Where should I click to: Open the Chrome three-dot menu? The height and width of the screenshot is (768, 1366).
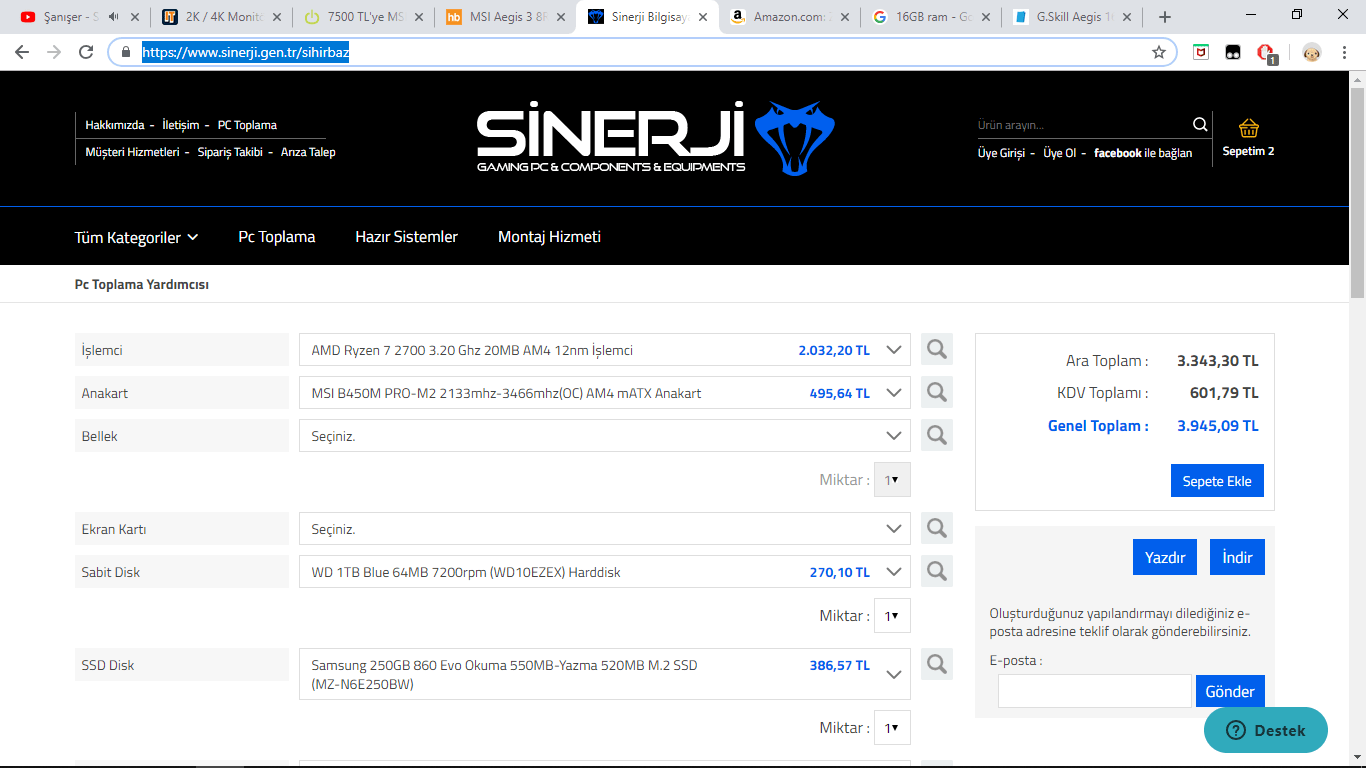[1345, 52]
